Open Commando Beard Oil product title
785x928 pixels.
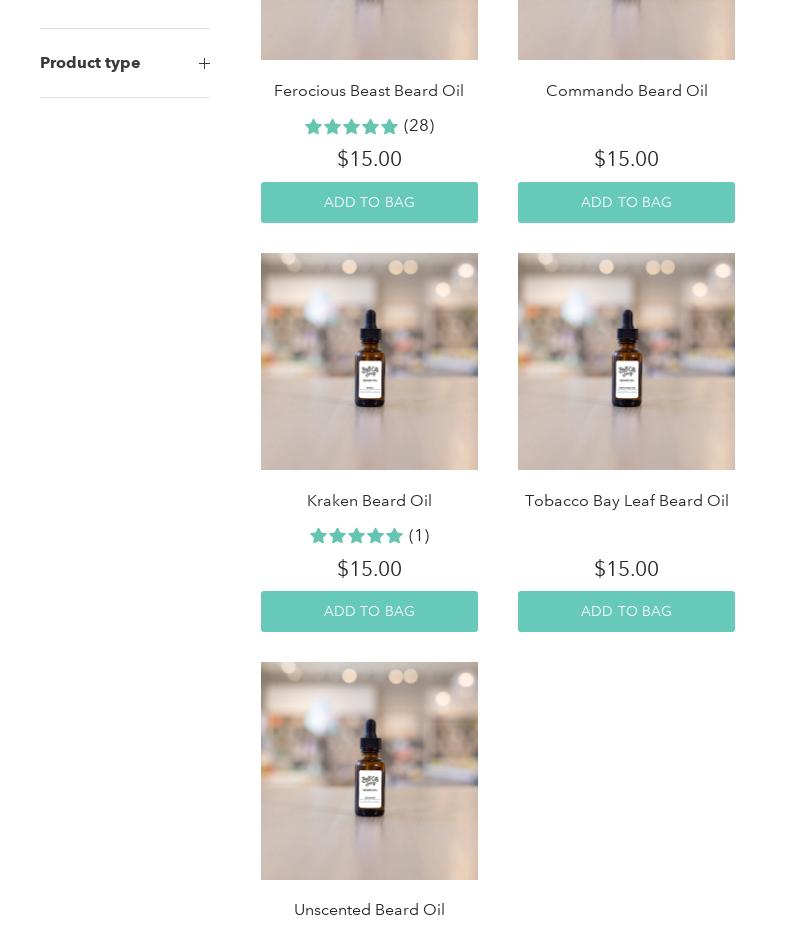[626, 91]
